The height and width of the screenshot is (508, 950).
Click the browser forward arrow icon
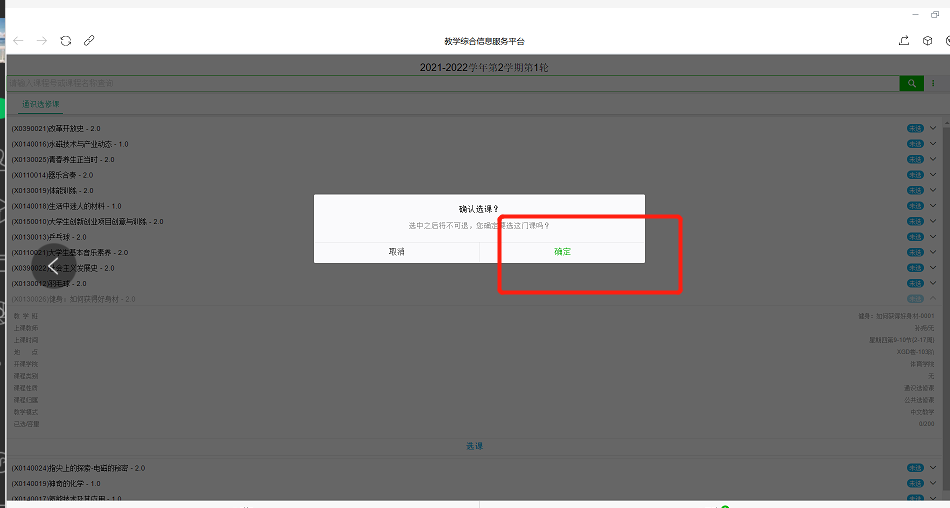pyautogui.click(x=42, y=41)
